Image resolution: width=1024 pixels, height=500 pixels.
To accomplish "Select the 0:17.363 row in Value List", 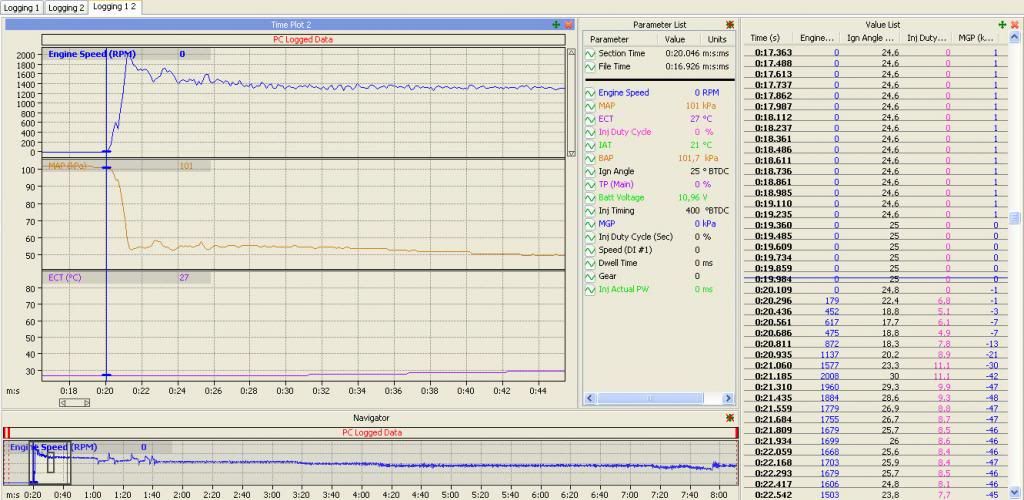I will point(875,52).
